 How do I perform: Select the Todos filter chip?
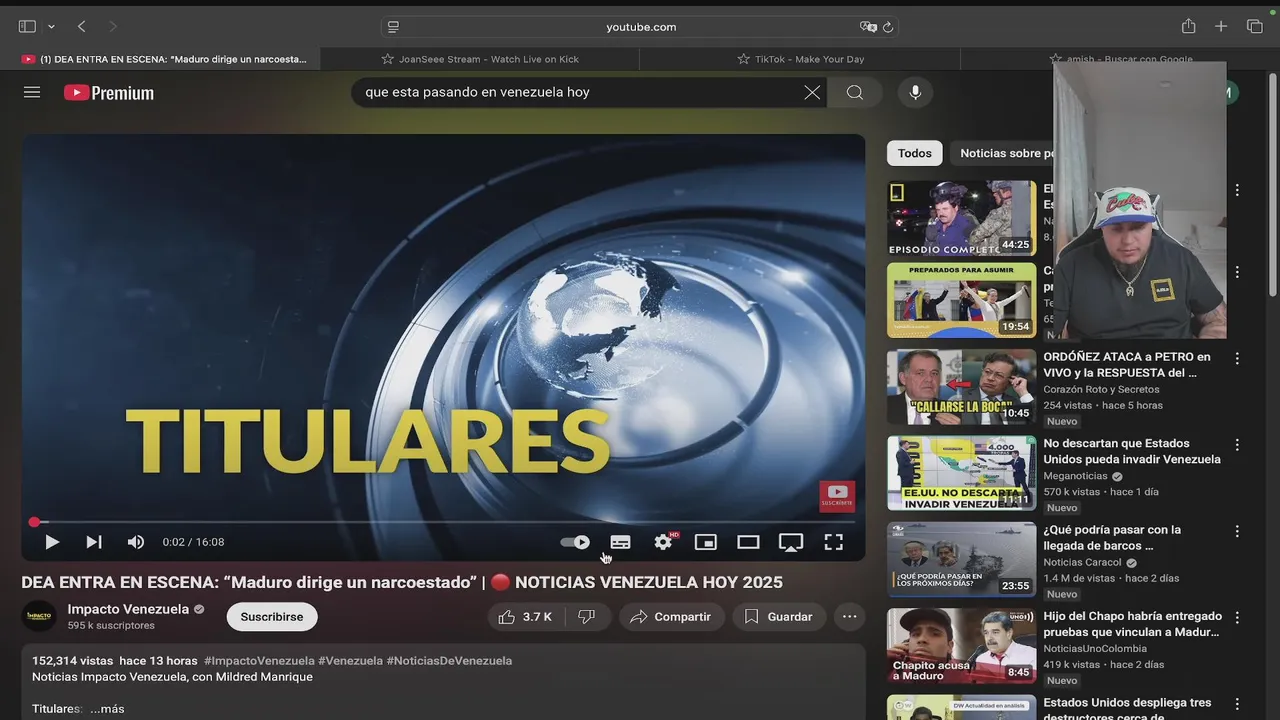(914, 153)
